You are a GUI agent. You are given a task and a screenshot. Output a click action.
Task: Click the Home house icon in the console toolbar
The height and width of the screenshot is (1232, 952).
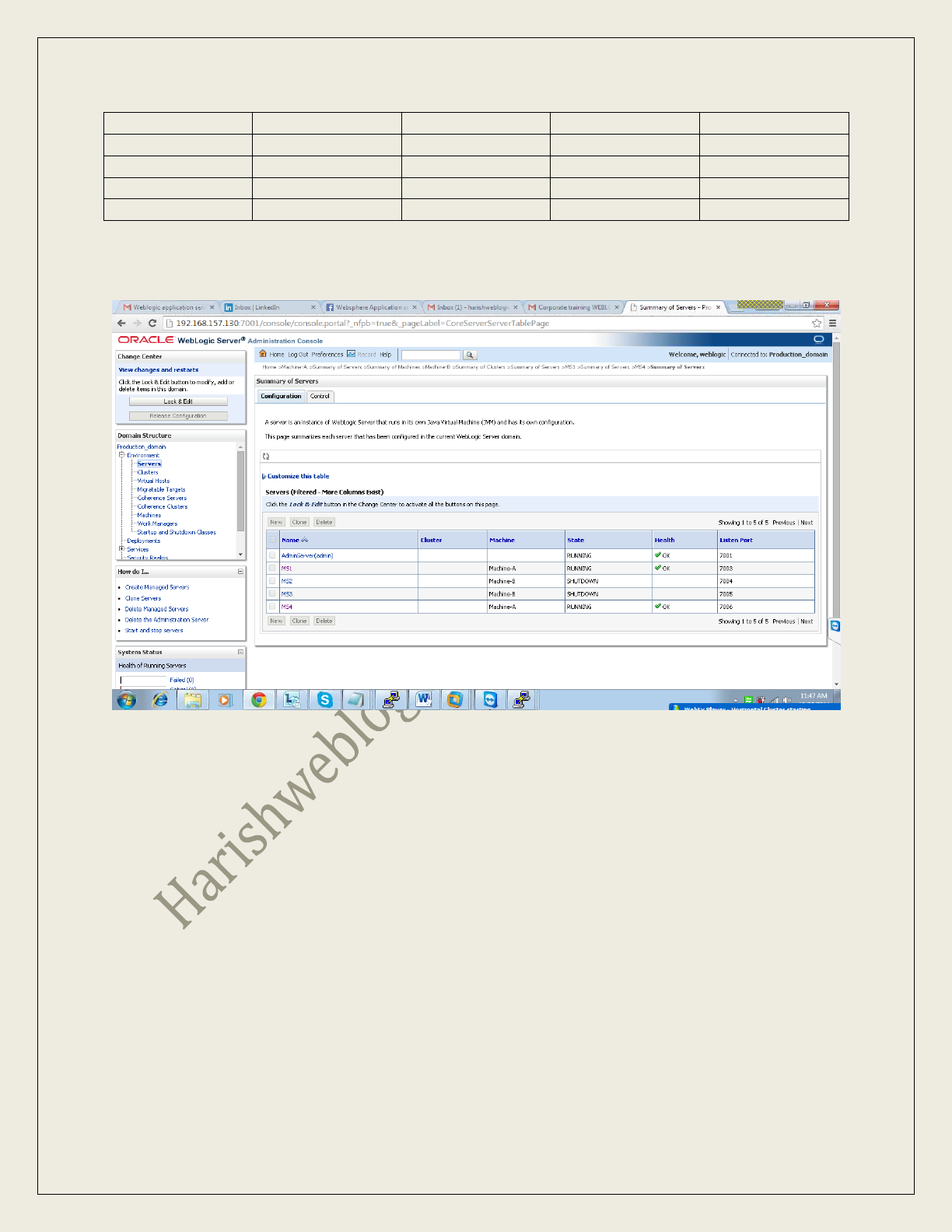[x=263, y=354]
